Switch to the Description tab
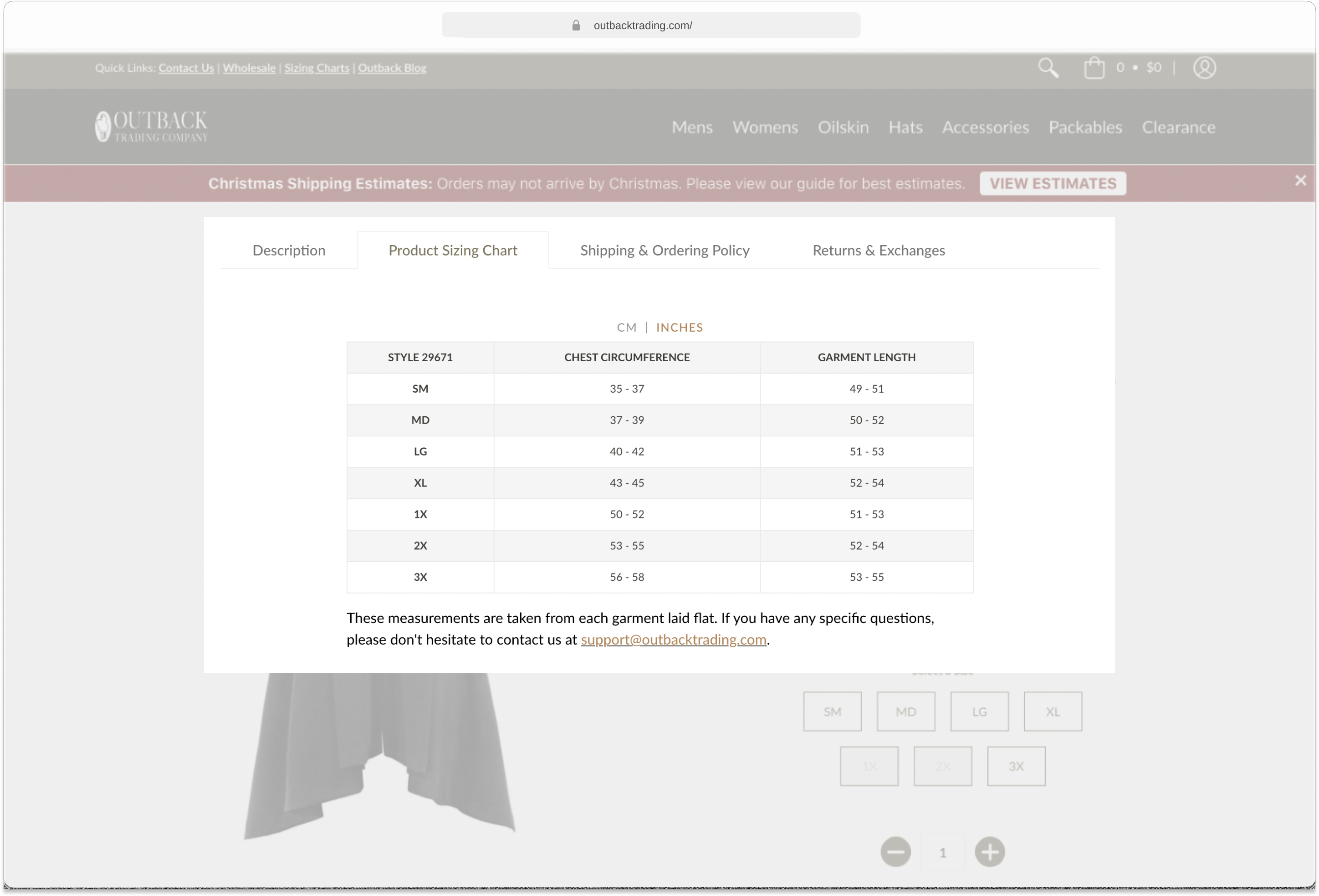 289,250
